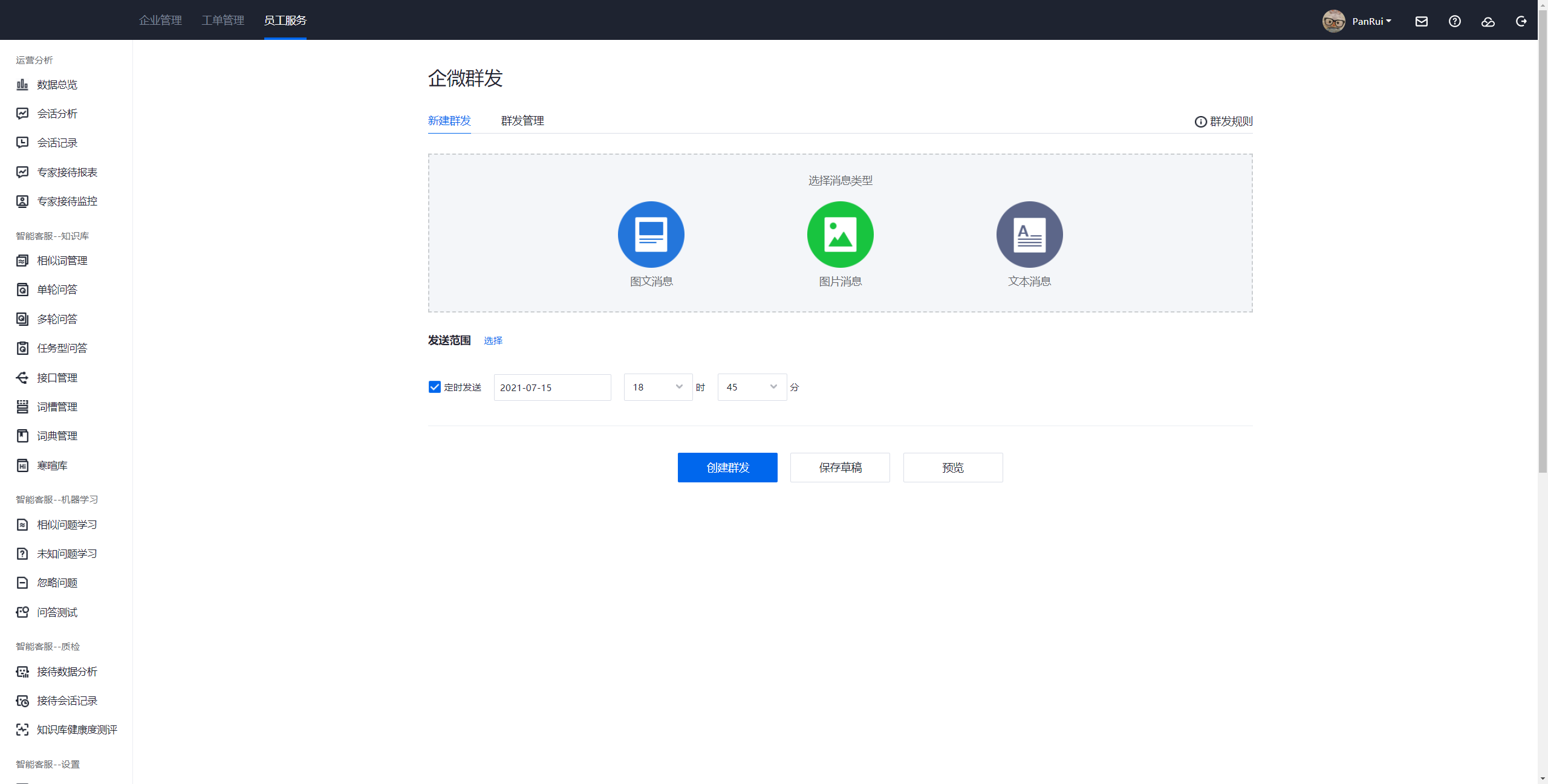The width and height of the screenshot is (1548, 784).
Task: Click the 单轮问答 sidebar icon
Action: 22,290
